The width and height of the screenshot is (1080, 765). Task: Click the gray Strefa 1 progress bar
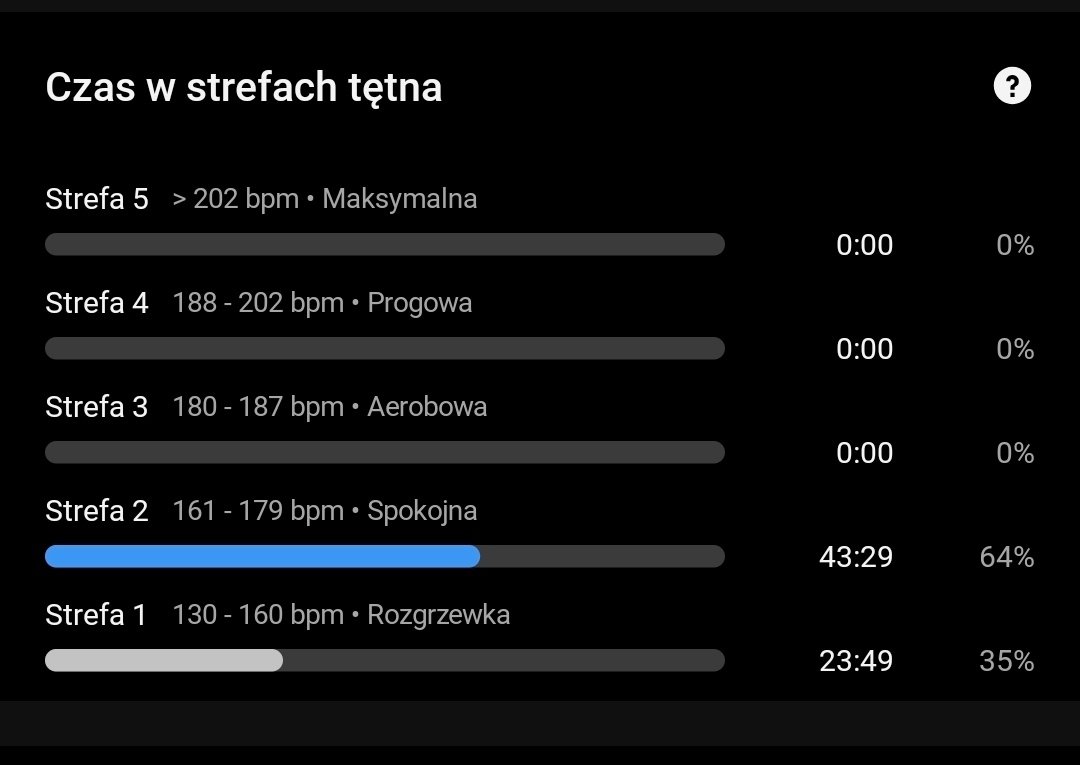pos(164,660)
